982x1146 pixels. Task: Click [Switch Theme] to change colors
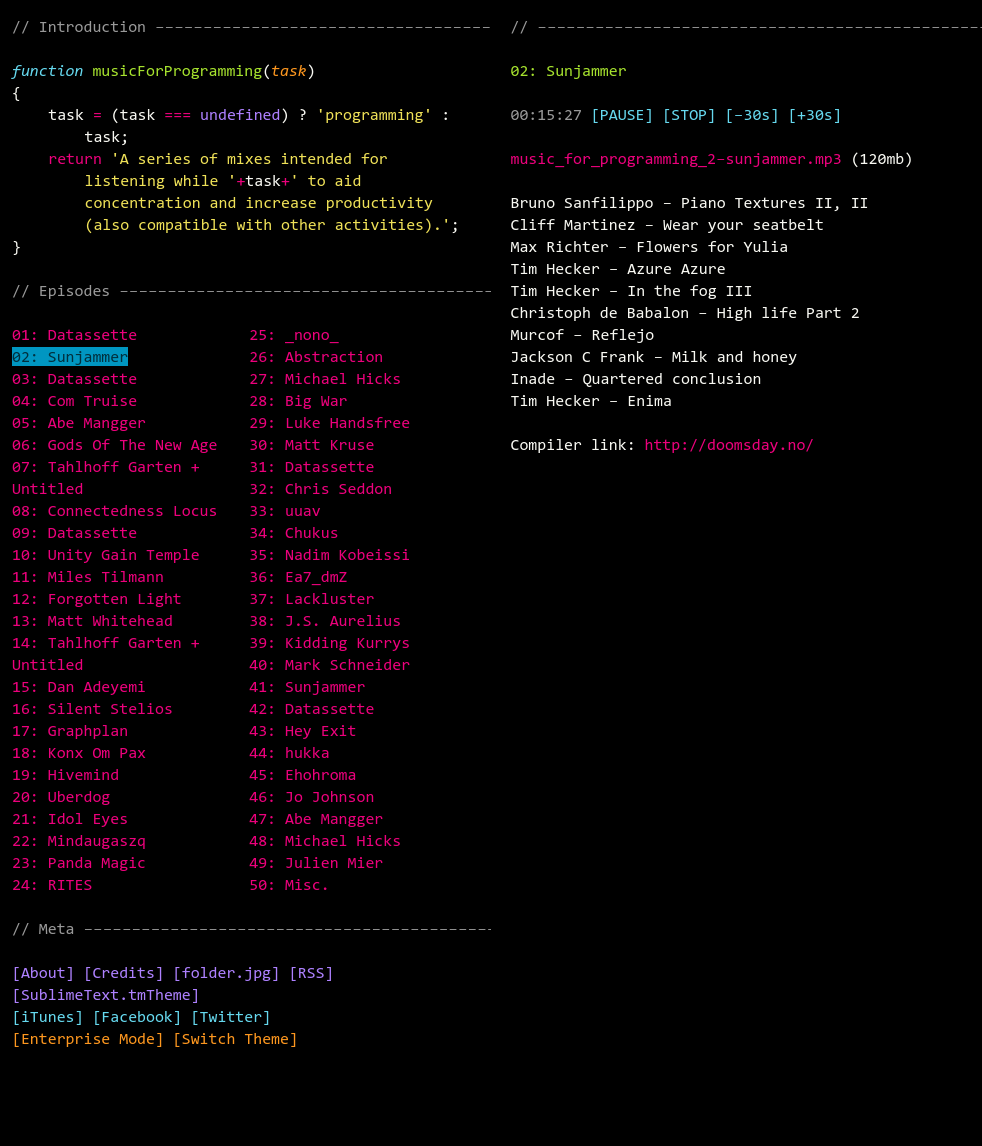pos(235,1039)
